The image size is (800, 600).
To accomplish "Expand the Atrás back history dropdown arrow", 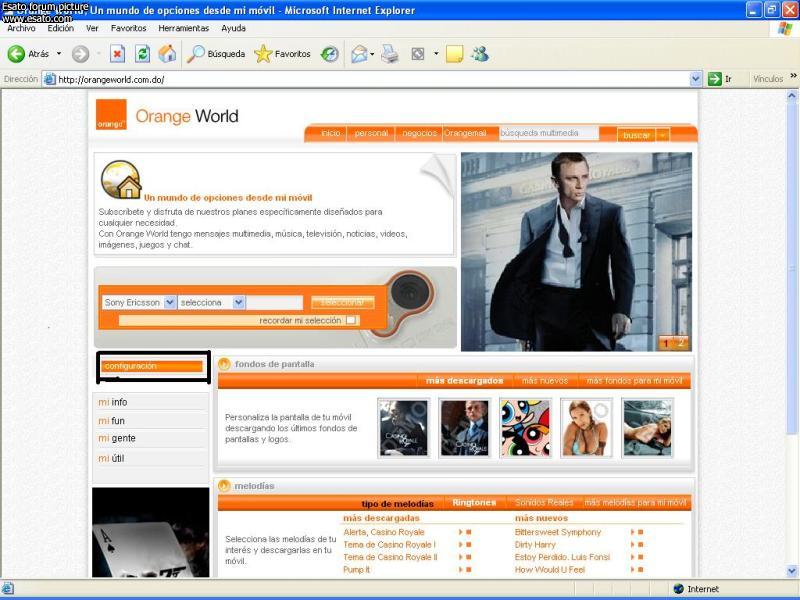I will pos(59,54).
